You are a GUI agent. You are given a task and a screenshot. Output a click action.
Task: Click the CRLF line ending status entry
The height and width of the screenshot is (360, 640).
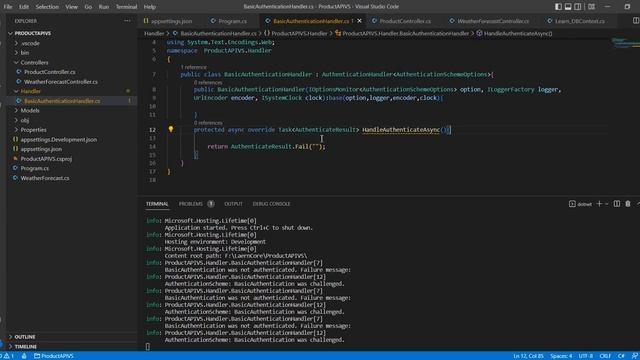605,356
